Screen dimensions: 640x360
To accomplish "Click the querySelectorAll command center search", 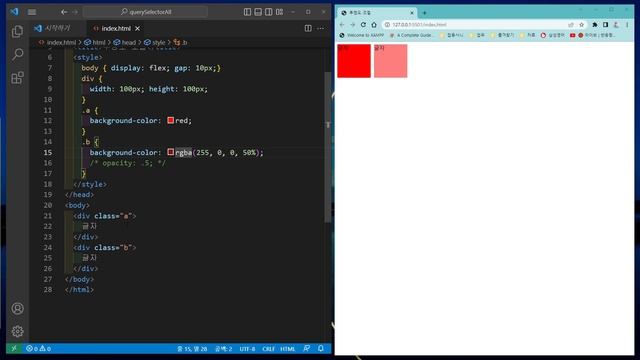I will (145, 12).
